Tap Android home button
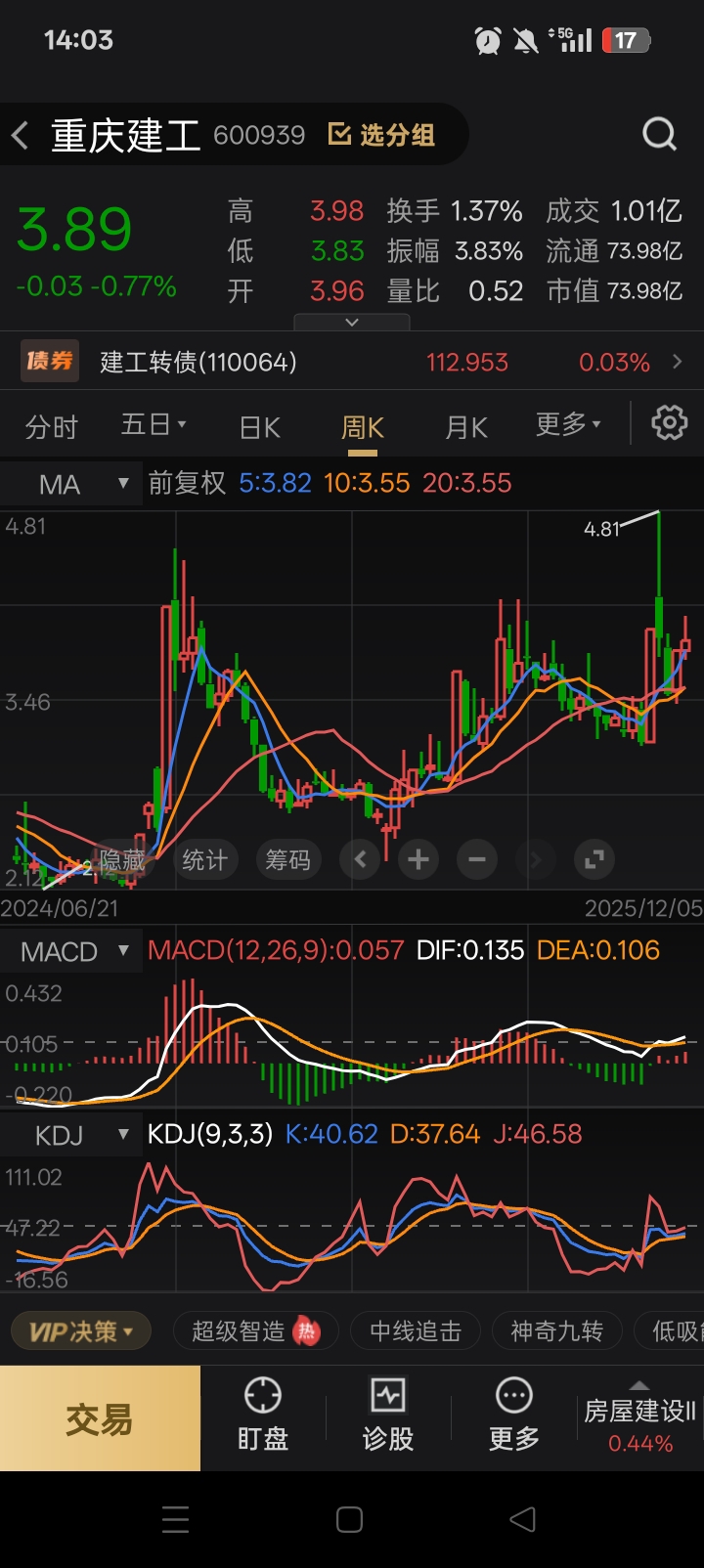 (350, 1519)
